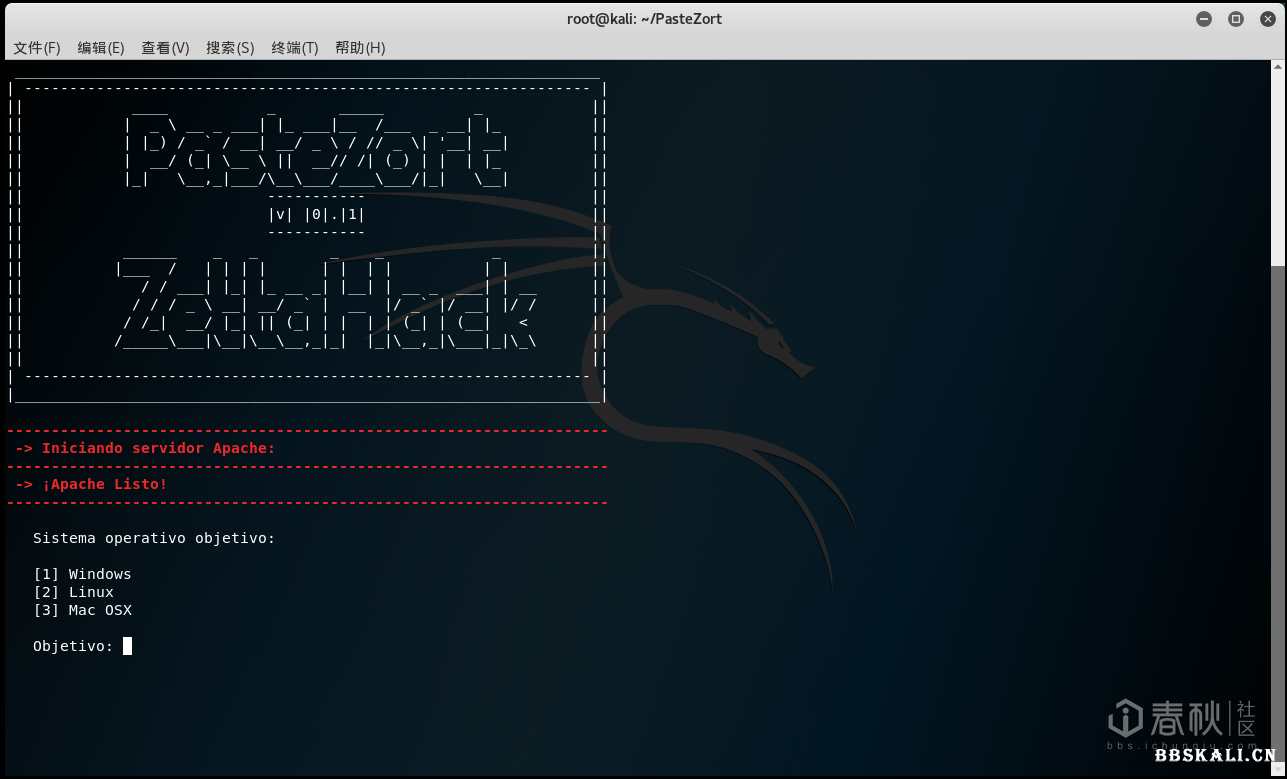The image size is (1287, 779).
Task: Open the 编辑(E) menu
Action: tap(101, 48)
